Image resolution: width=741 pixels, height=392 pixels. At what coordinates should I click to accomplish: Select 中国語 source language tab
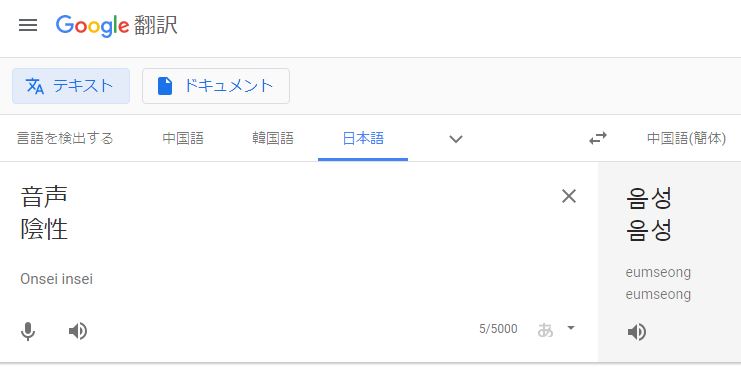(183, 139)
